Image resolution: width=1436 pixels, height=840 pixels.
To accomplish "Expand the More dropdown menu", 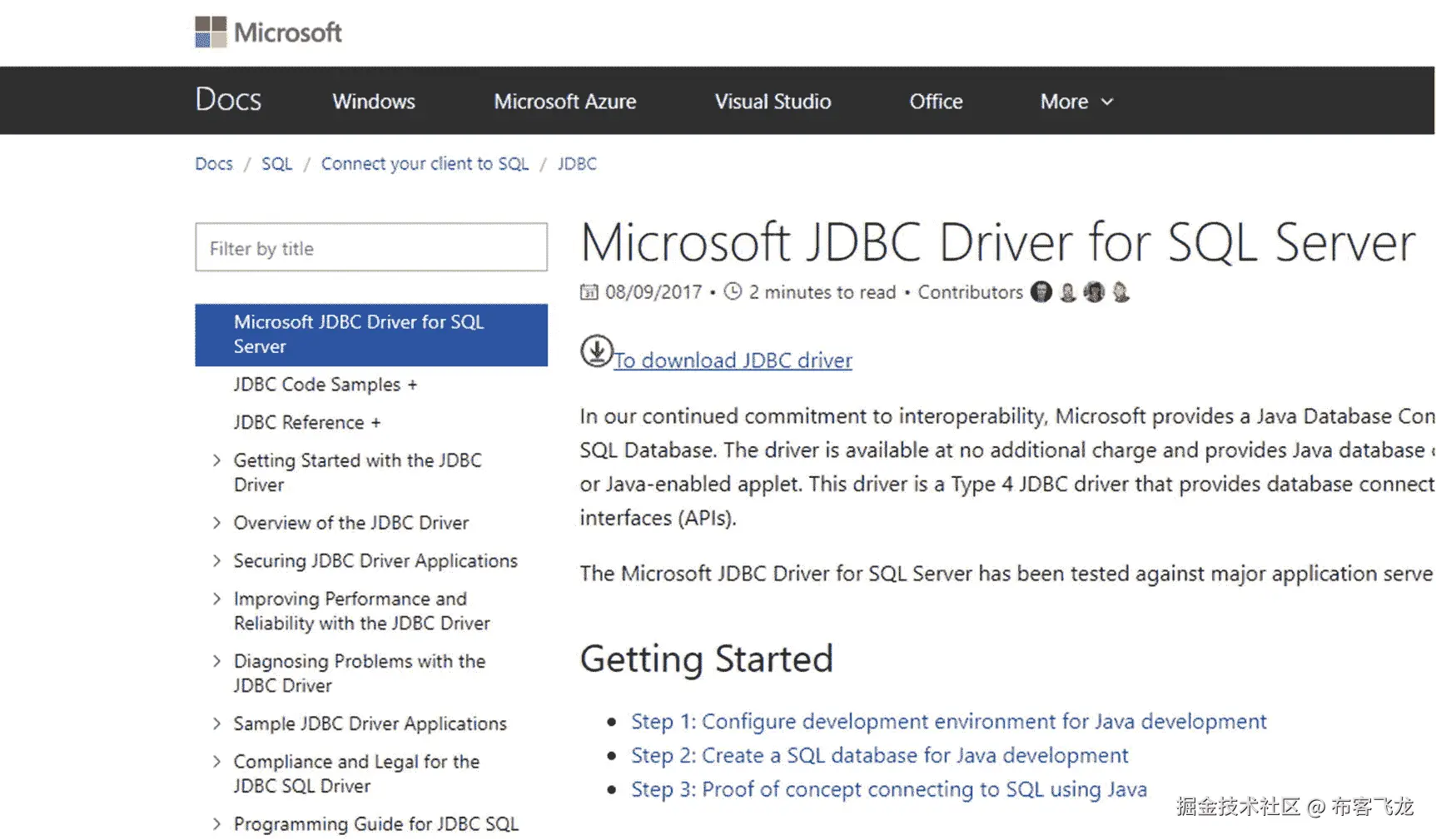I will pos(1076,102).
